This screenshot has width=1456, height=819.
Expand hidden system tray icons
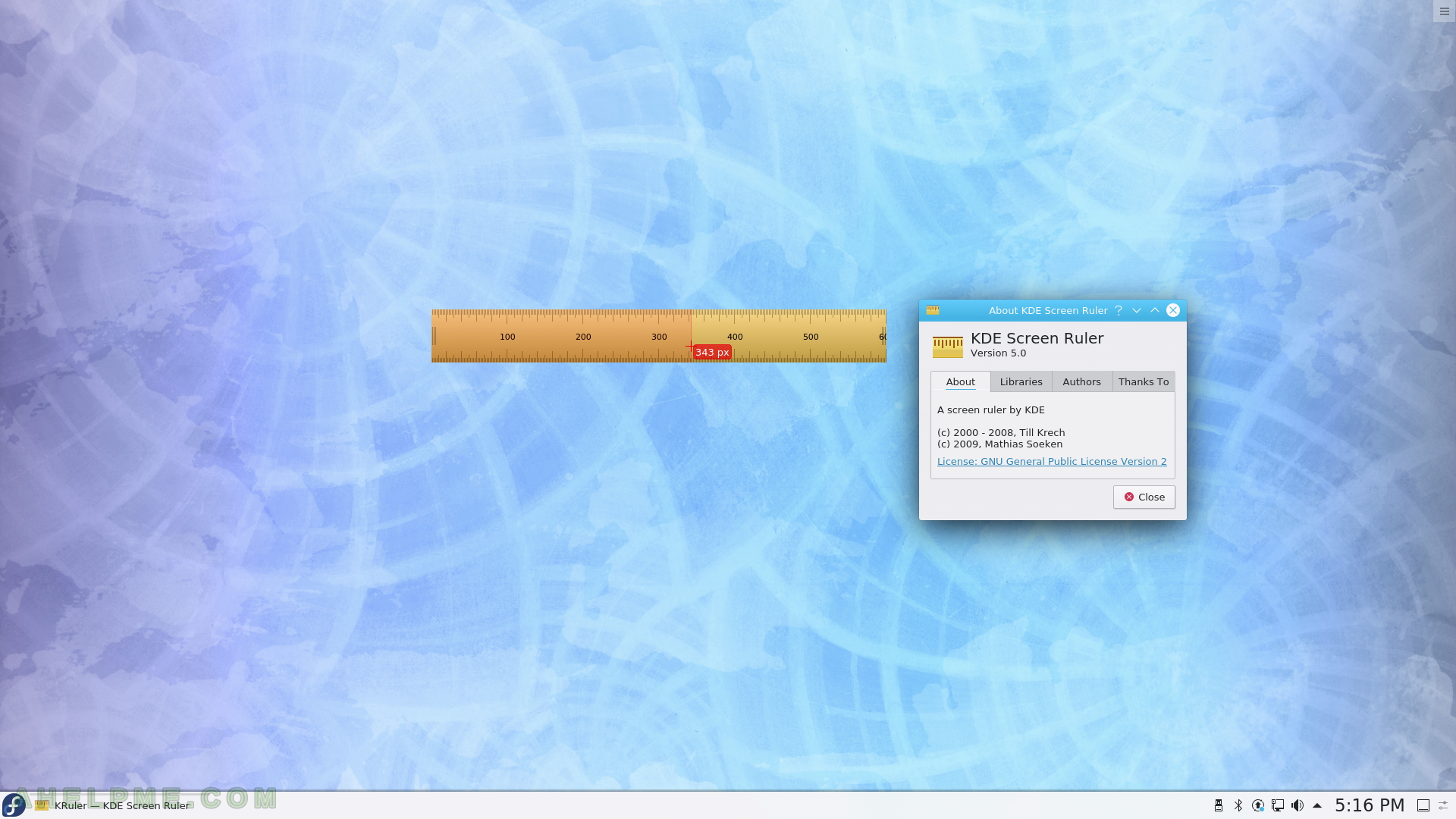1317,805
